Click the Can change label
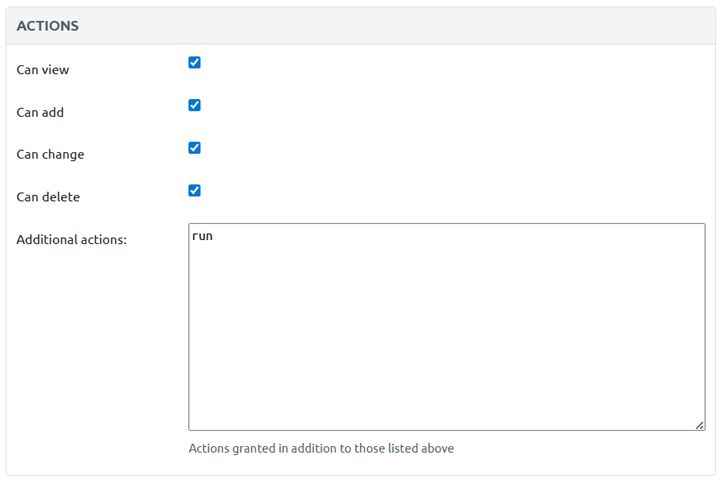 [x=50, y=155]
